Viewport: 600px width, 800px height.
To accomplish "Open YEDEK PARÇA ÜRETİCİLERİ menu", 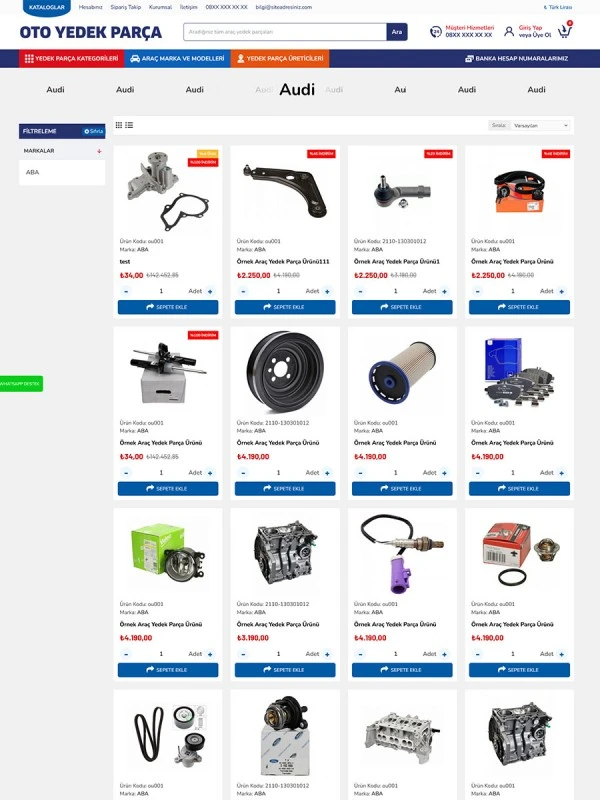I will pos(280,58).
